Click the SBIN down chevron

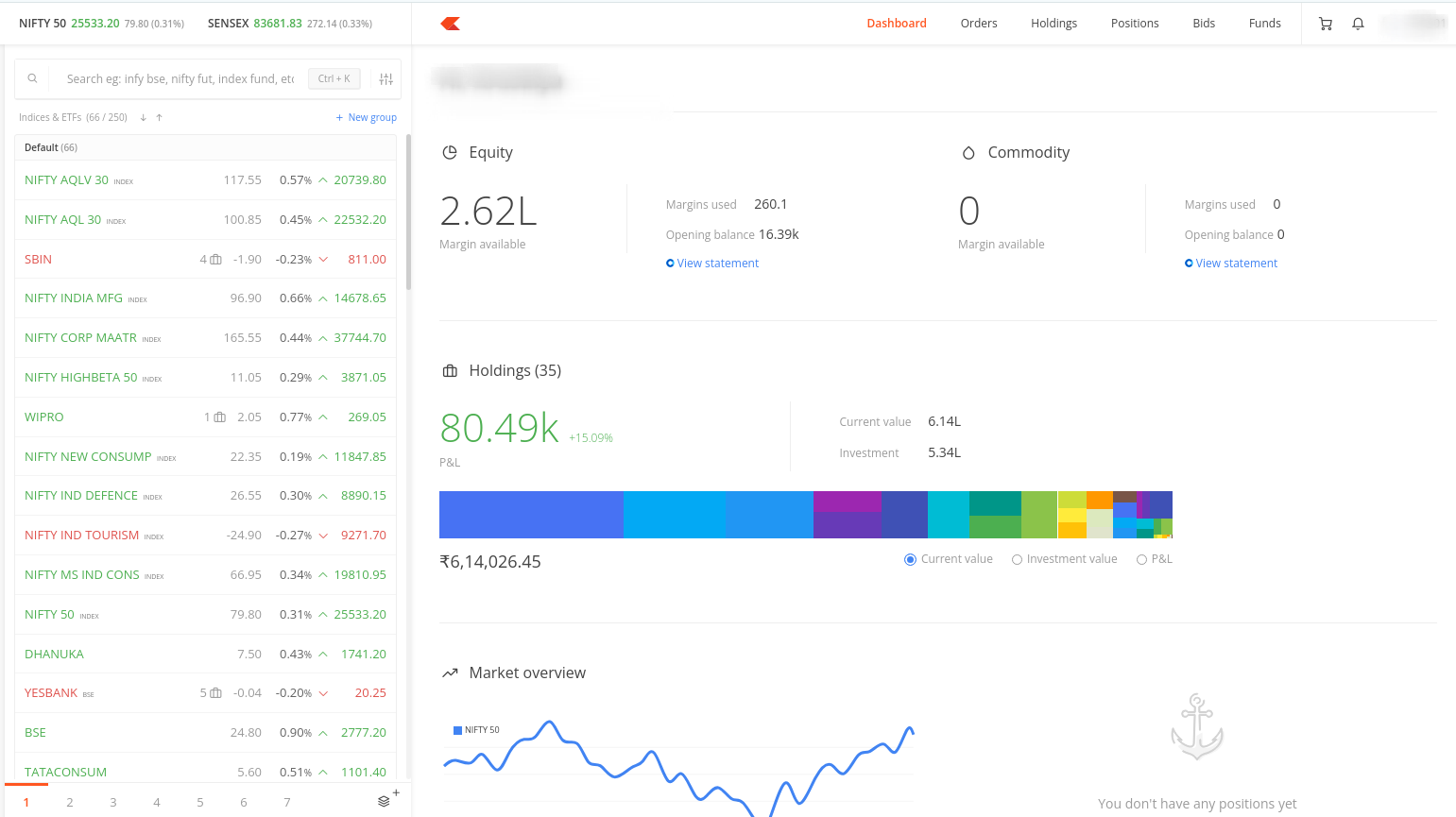323,260
